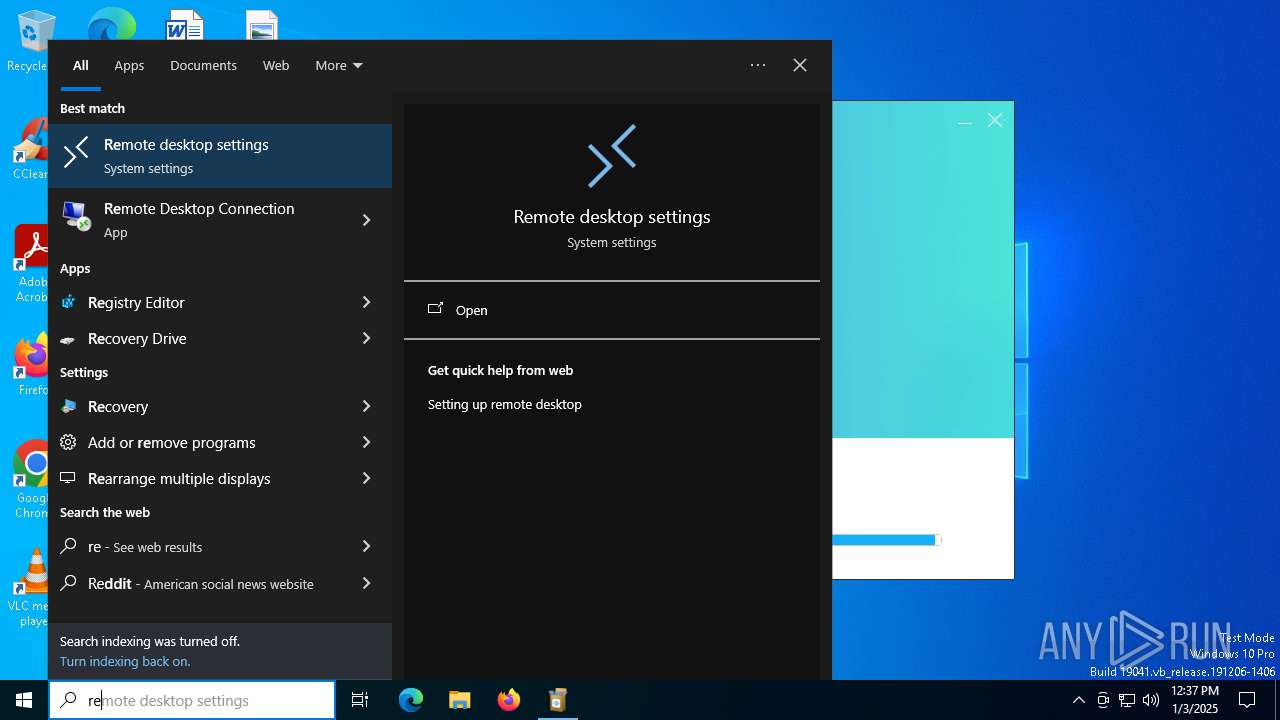Switch to the Web search tab
The image size is (1280, 720).
(x=276, y=65)
